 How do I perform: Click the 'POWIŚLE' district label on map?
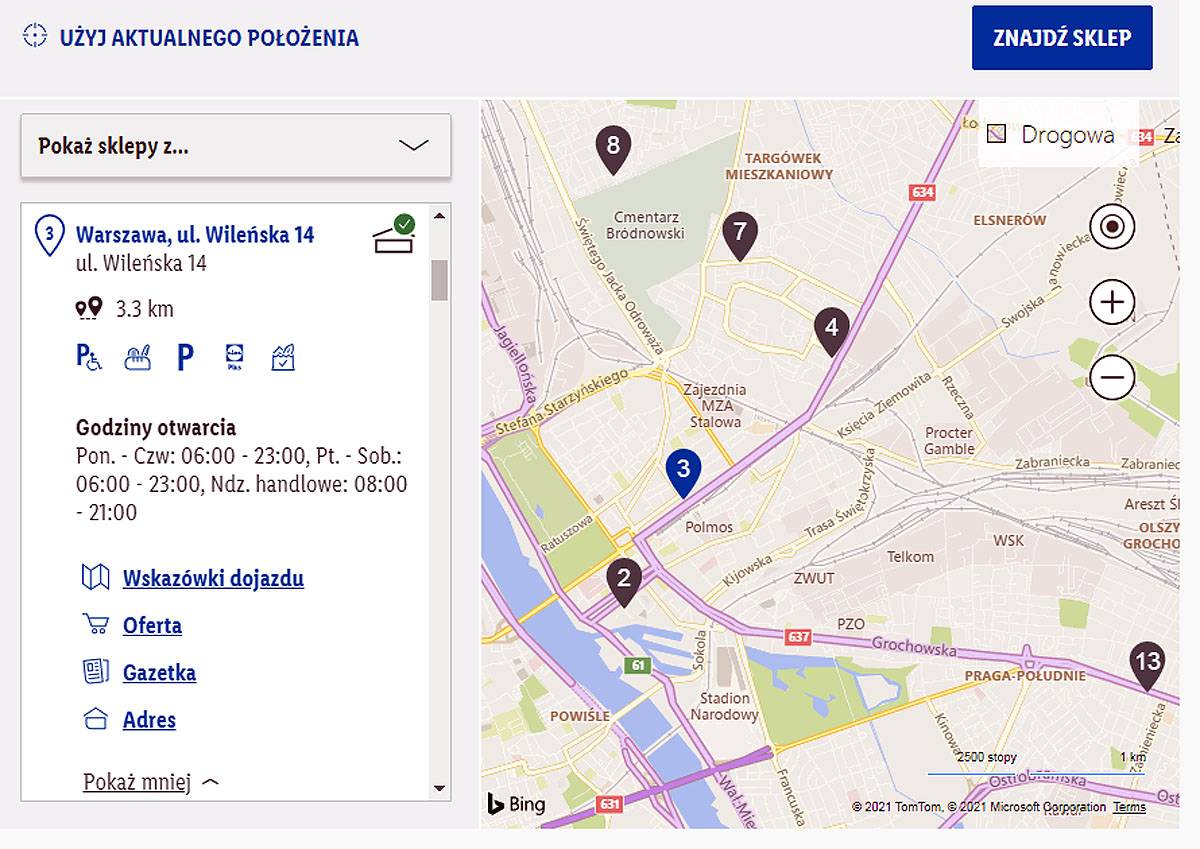pyautogui.click(x=579, y=716)
